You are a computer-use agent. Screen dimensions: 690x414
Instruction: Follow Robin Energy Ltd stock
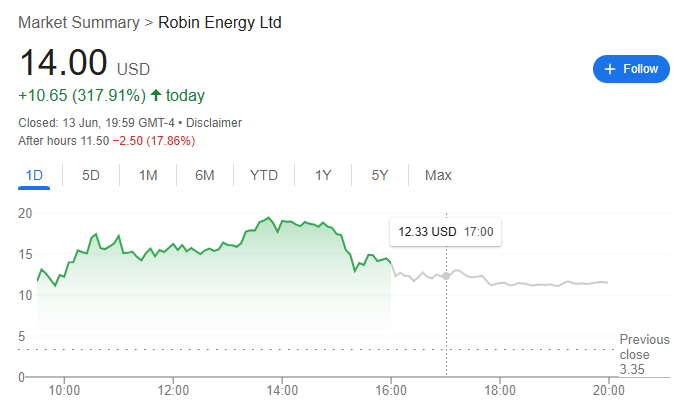[631, 69]
